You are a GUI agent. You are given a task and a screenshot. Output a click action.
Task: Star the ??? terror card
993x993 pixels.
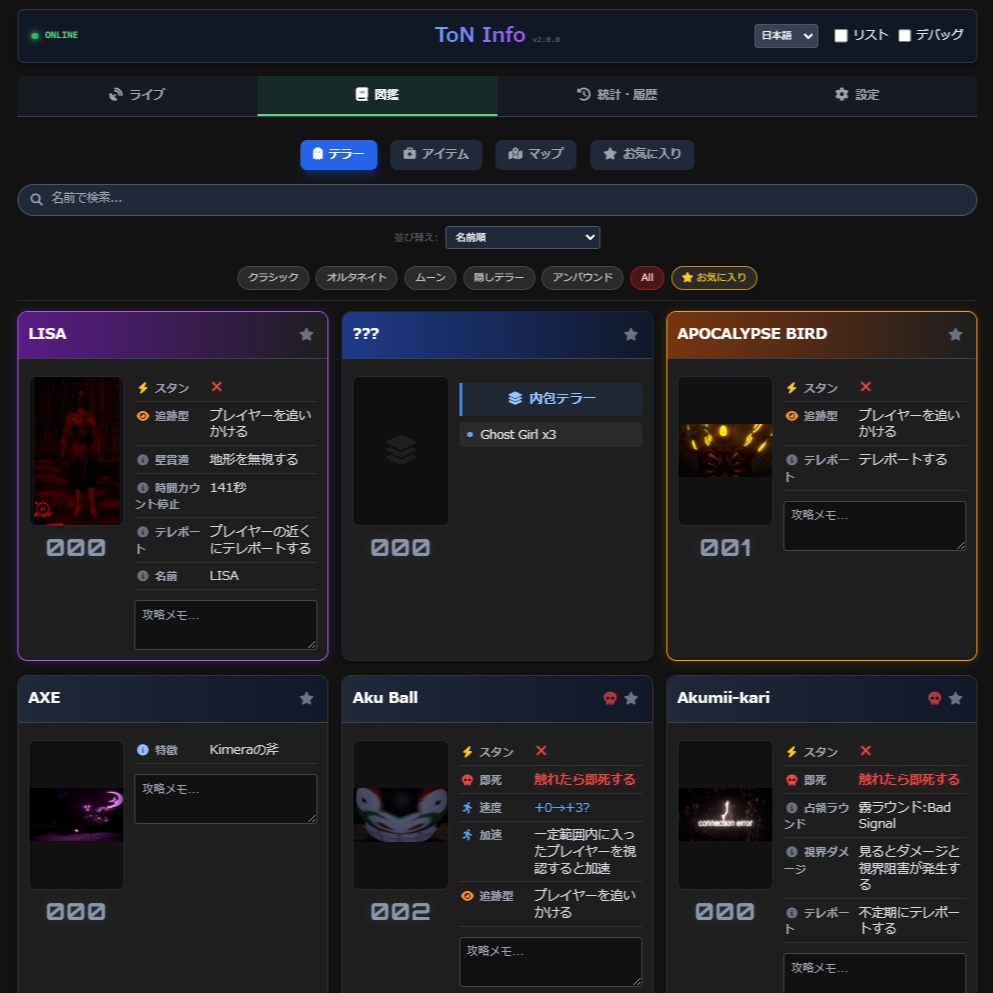point(630,334)
